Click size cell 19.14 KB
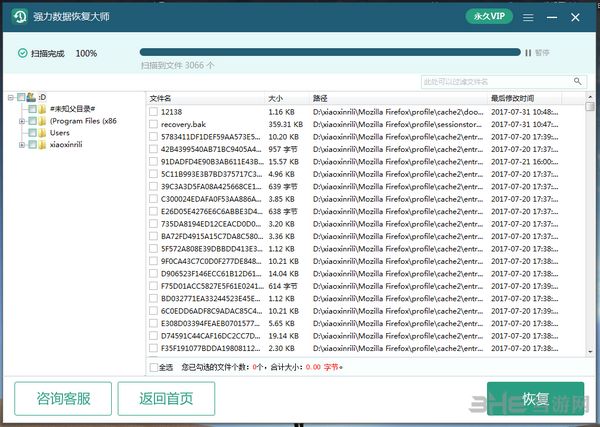Image resolution: width=600 pixels, height=427 pixels. point(284,336)
